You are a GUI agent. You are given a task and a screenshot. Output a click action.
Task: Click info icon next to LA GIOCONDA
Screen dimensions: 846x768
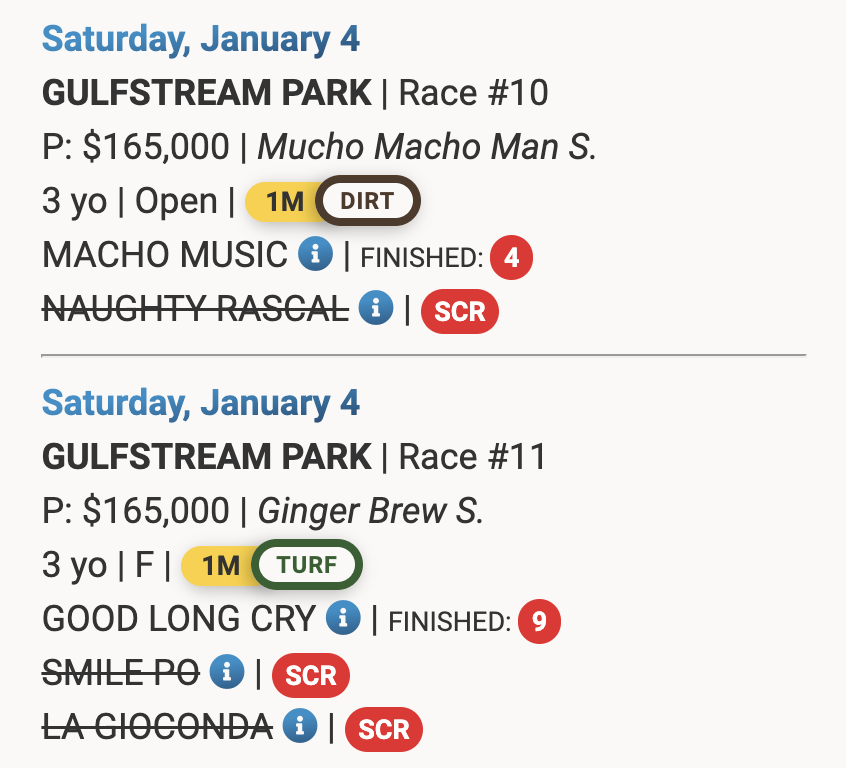tap(300, 726)
